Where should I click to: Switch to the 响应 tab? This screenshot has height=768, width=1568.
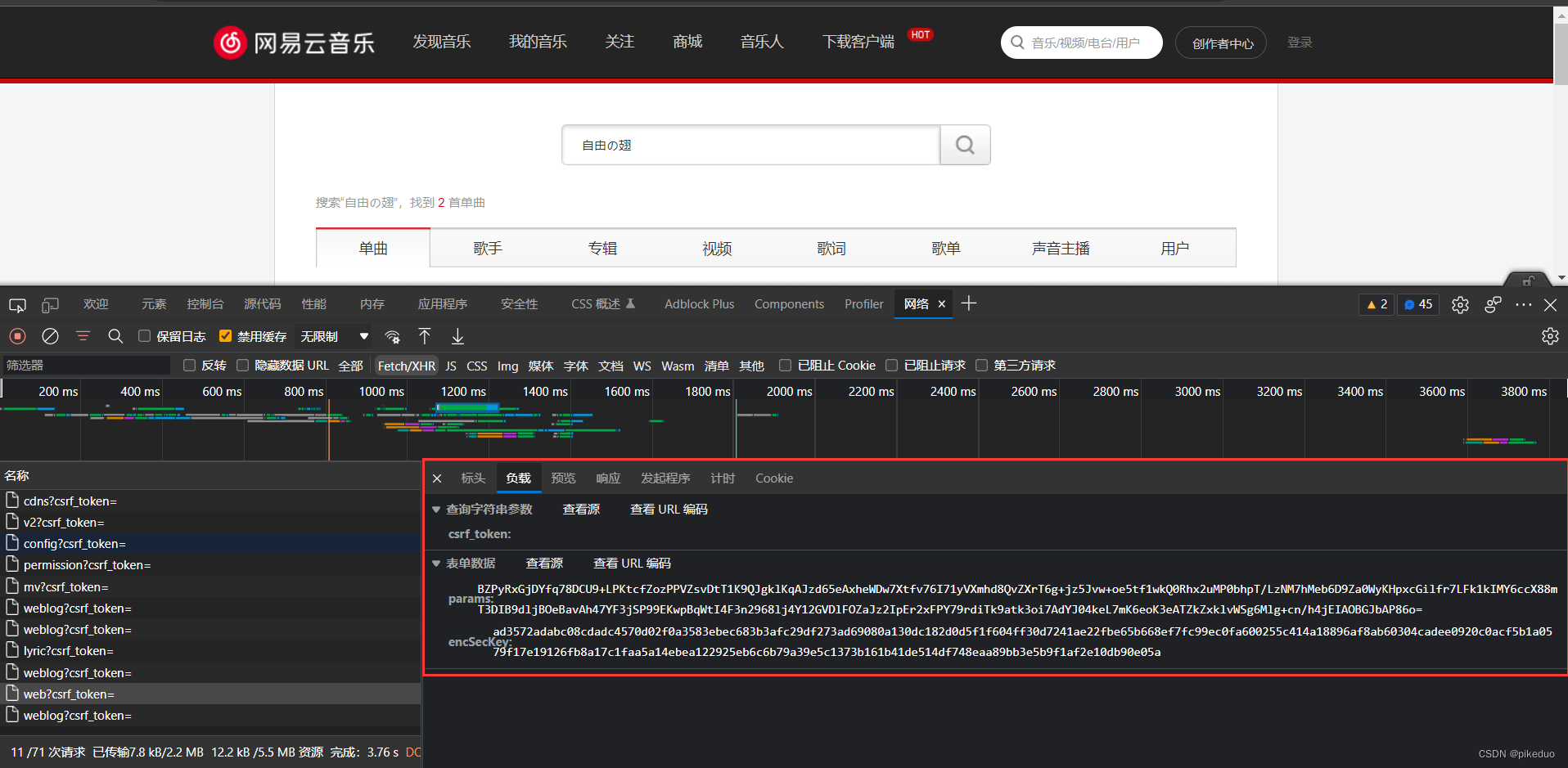coord(608,478)
